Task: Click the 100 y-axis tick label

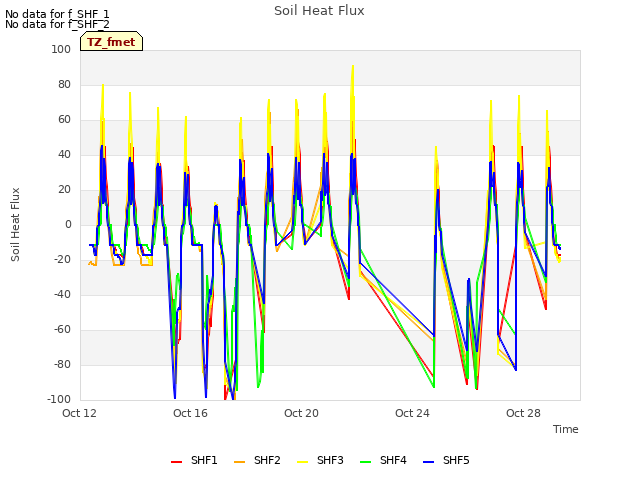Action: (61, 49)
